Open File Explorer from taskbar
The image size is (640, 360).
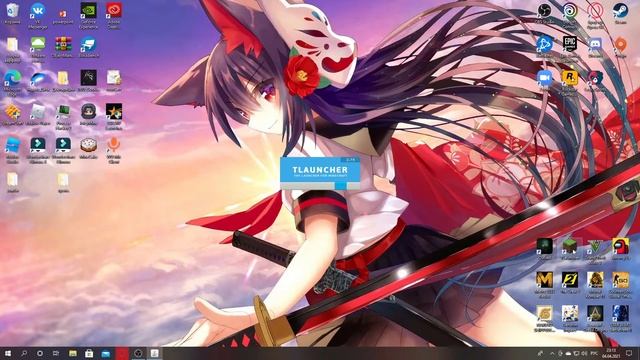(x=73, y=353)
